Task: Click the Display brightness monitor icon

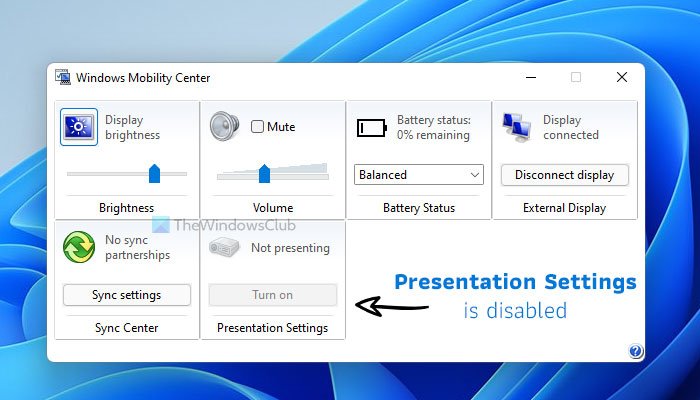Action: pos(79,127)
